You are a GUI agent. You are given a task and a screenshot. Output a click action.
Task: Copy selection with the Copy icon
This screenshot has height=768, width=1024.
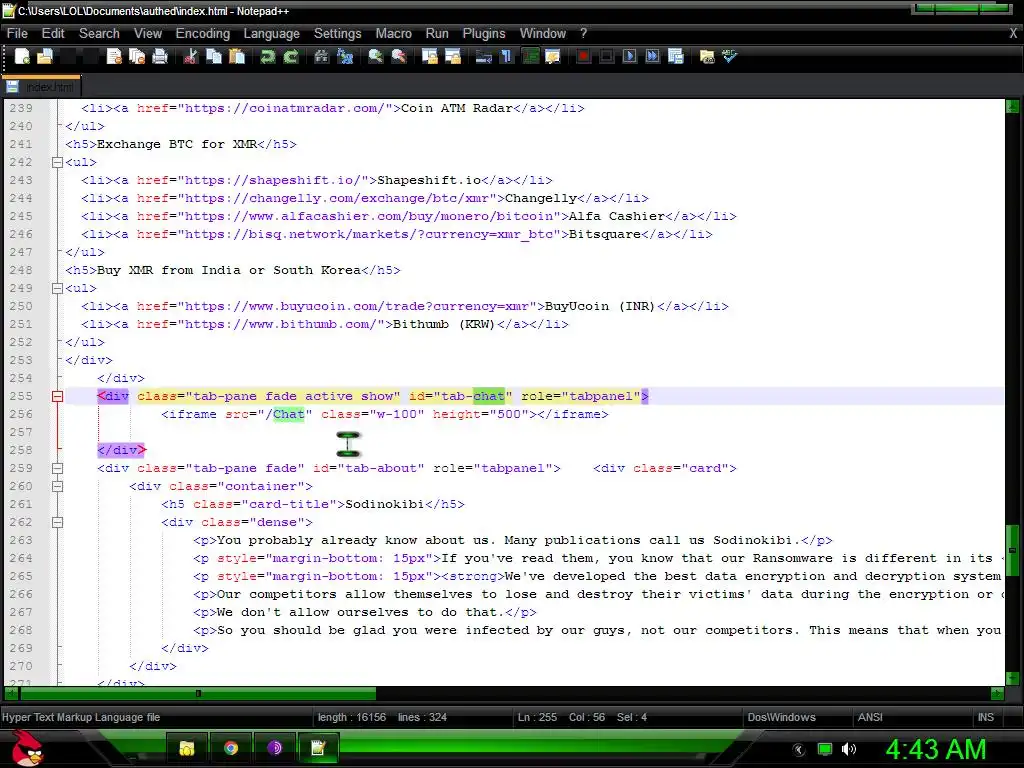(214, 57)
